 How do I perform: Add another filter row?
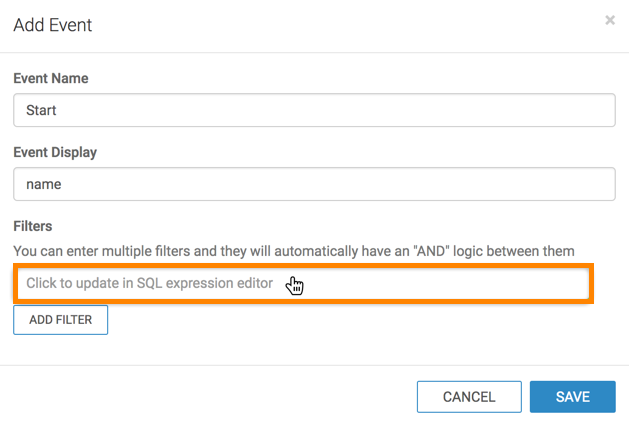pos(60,320)
